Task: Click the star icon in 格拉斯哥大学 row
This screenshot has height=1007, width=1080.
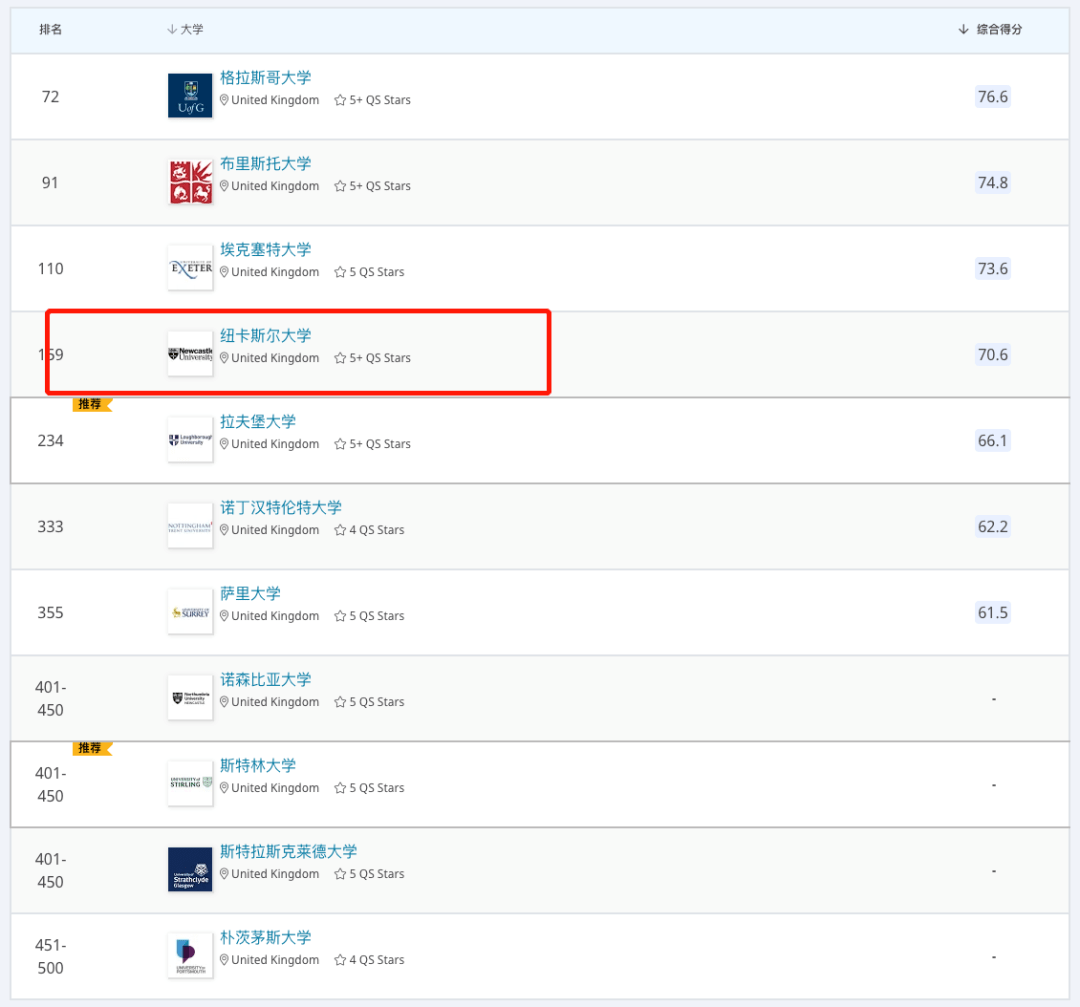Action: [340, 101]
